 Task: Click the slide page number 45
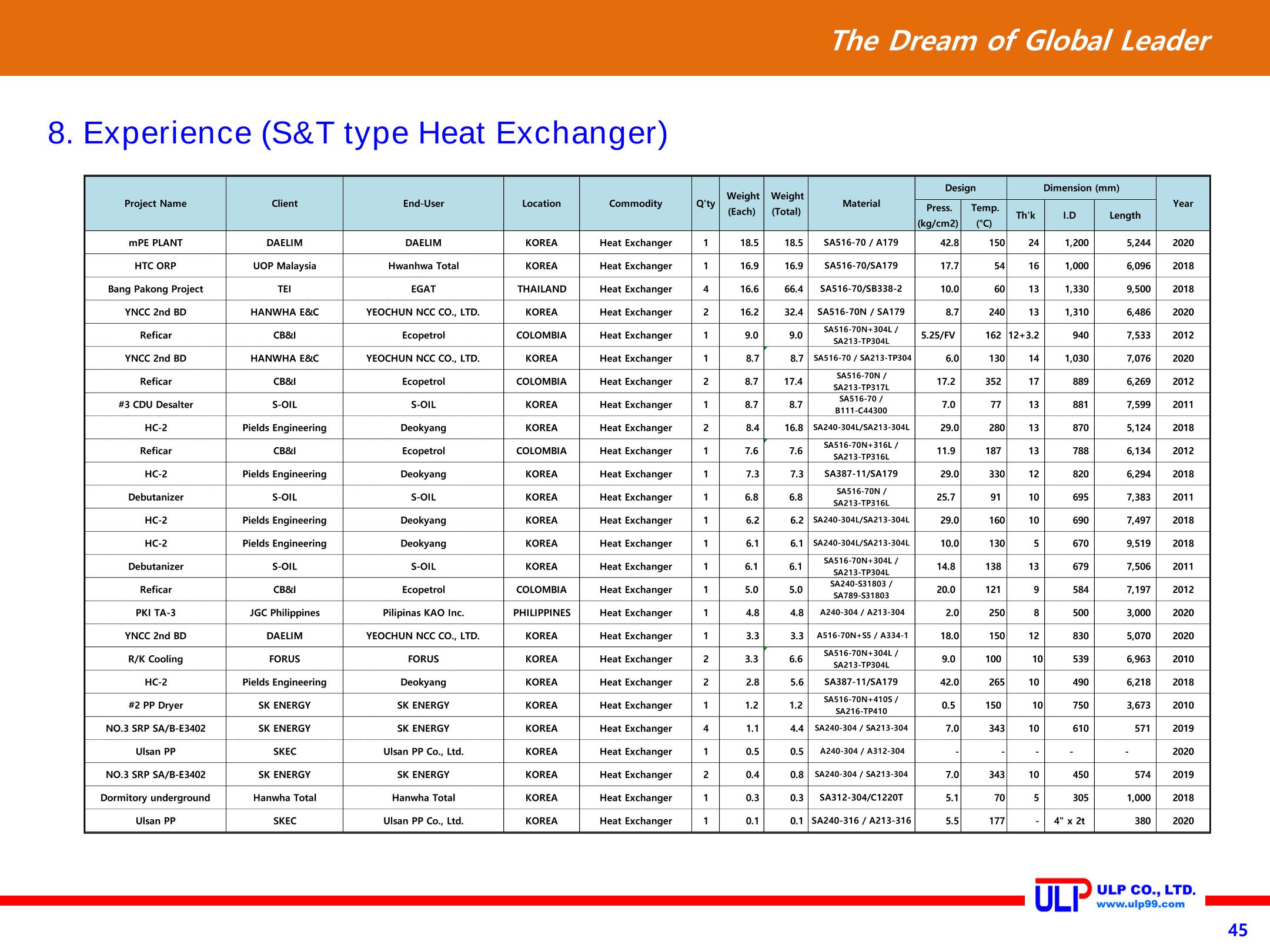click(1238, 931)
